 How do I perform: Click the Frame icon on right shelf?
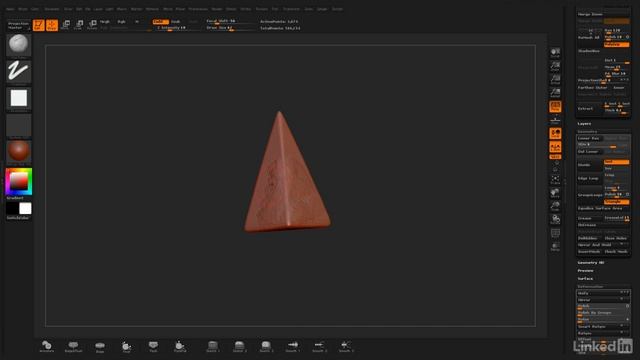tap(555, 180)
